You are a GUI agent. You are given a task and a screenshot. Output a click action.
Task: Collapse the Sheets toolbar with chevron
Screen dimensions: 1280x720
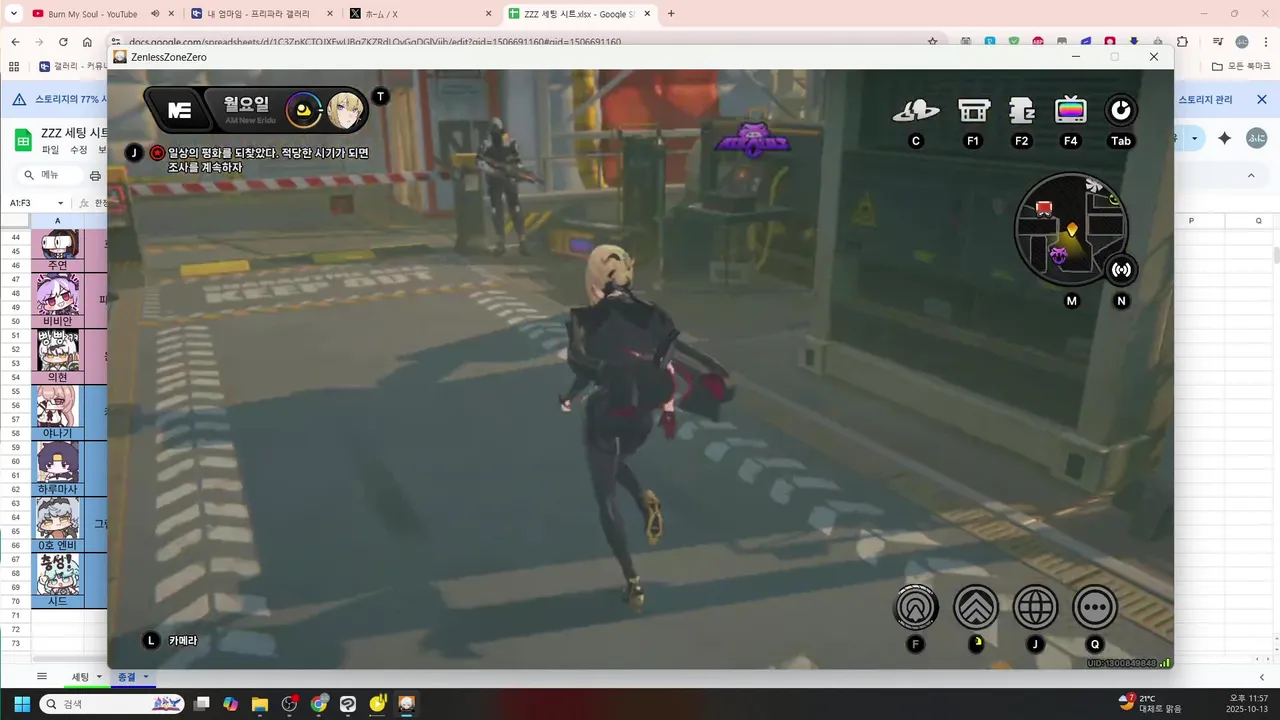[x=1250, y=176]
